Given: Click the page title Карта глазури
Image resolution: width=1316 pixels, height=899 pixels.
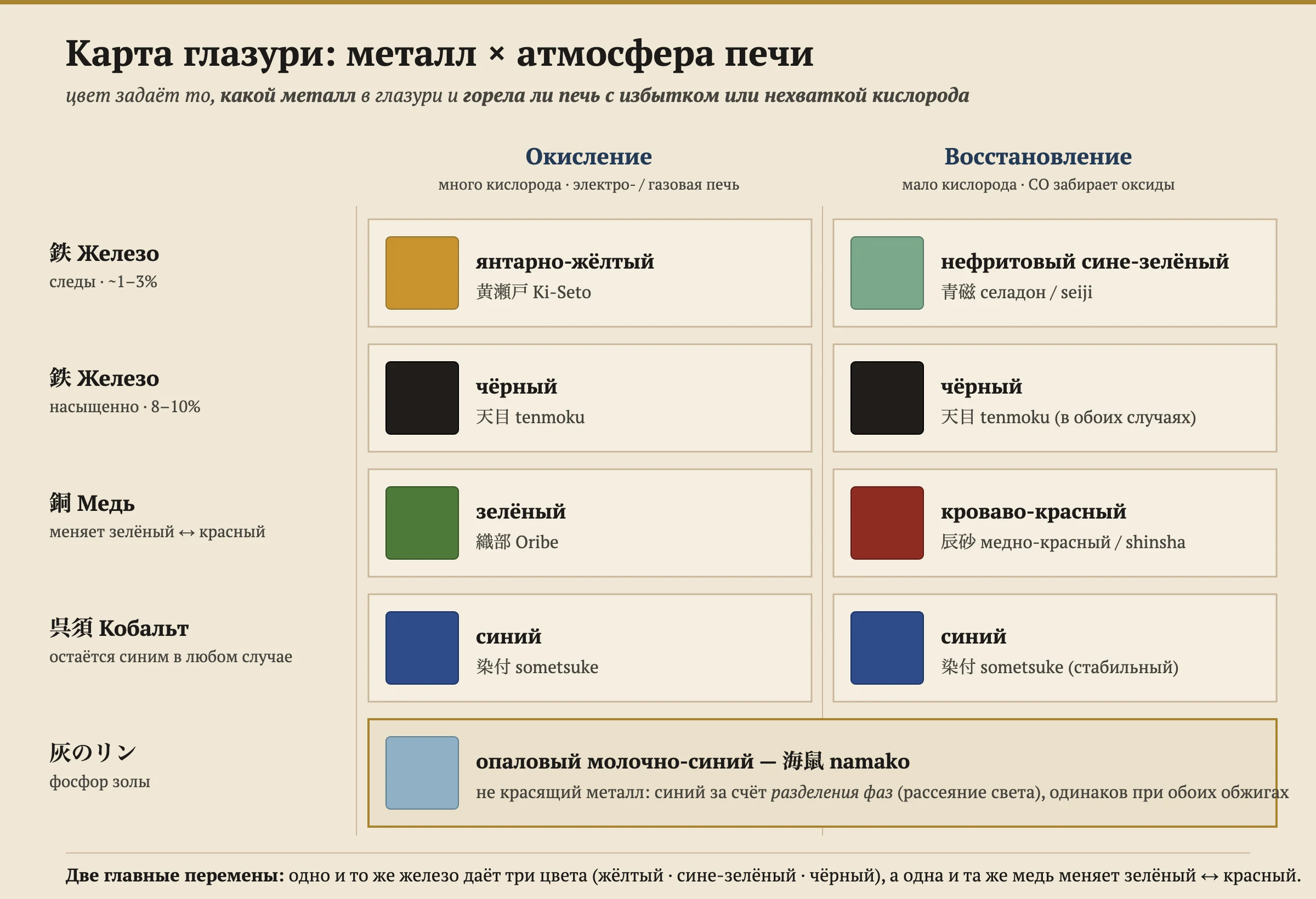Looking at the screenshot, I should [439, 54].
